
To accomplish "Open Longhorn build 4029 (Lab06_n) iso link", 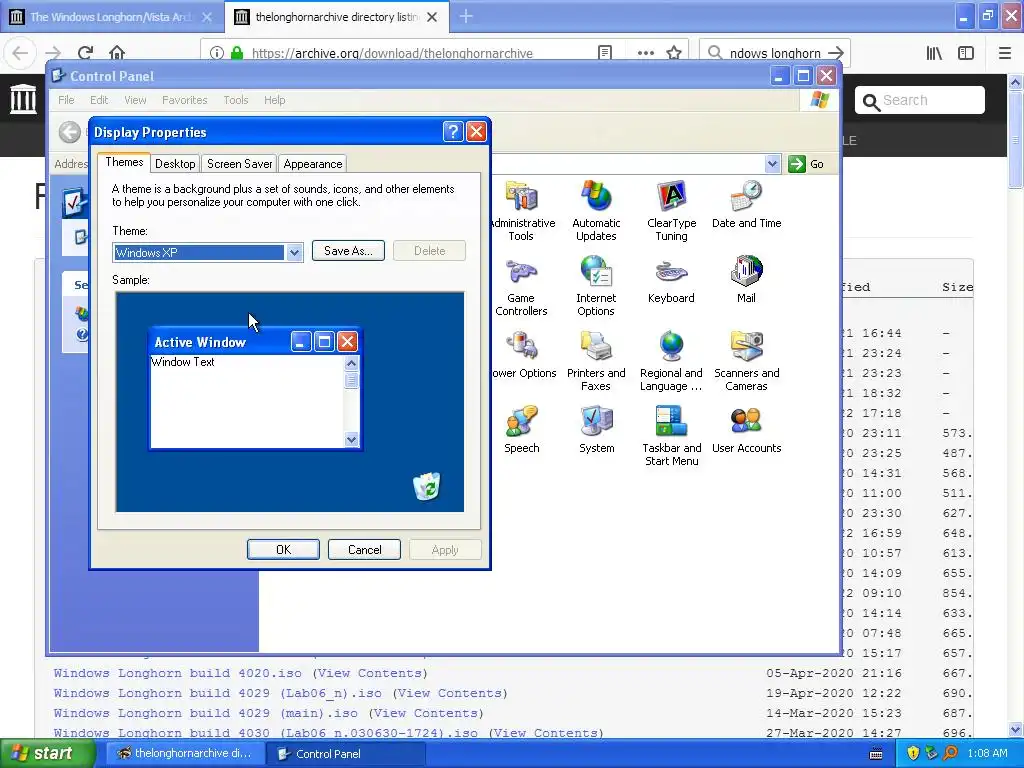I will [x=217, y=693].
